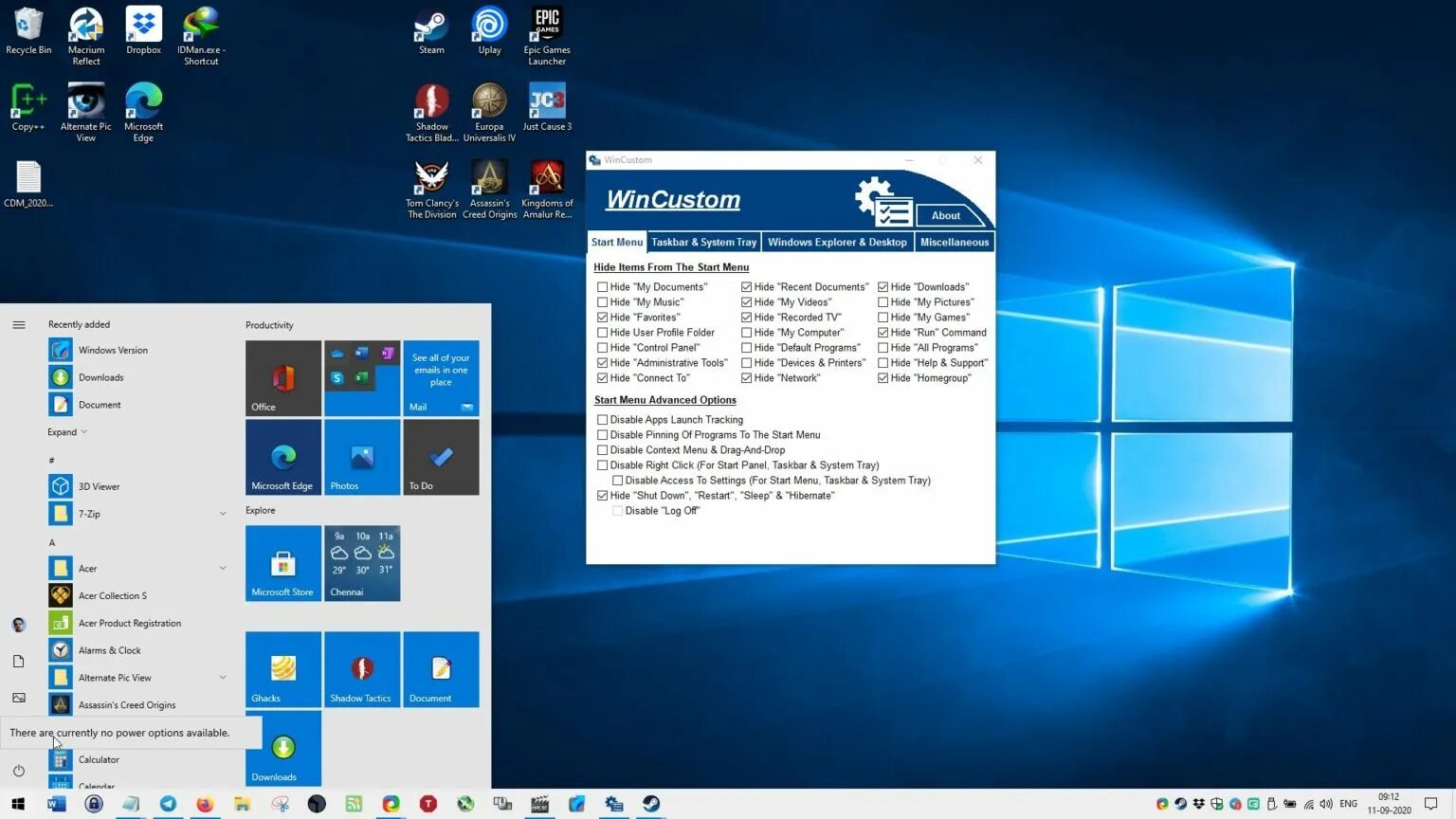Select Alternate Pic View desktop icon
This screenshot has height=819, width=1456.
tap(86, 113)
